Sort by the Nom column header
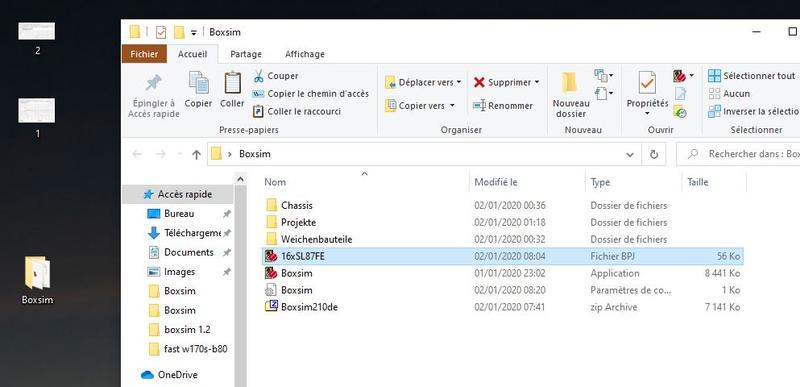Image resolution: width=800 pixels, height=387 pixels. (x=275, y=182)
